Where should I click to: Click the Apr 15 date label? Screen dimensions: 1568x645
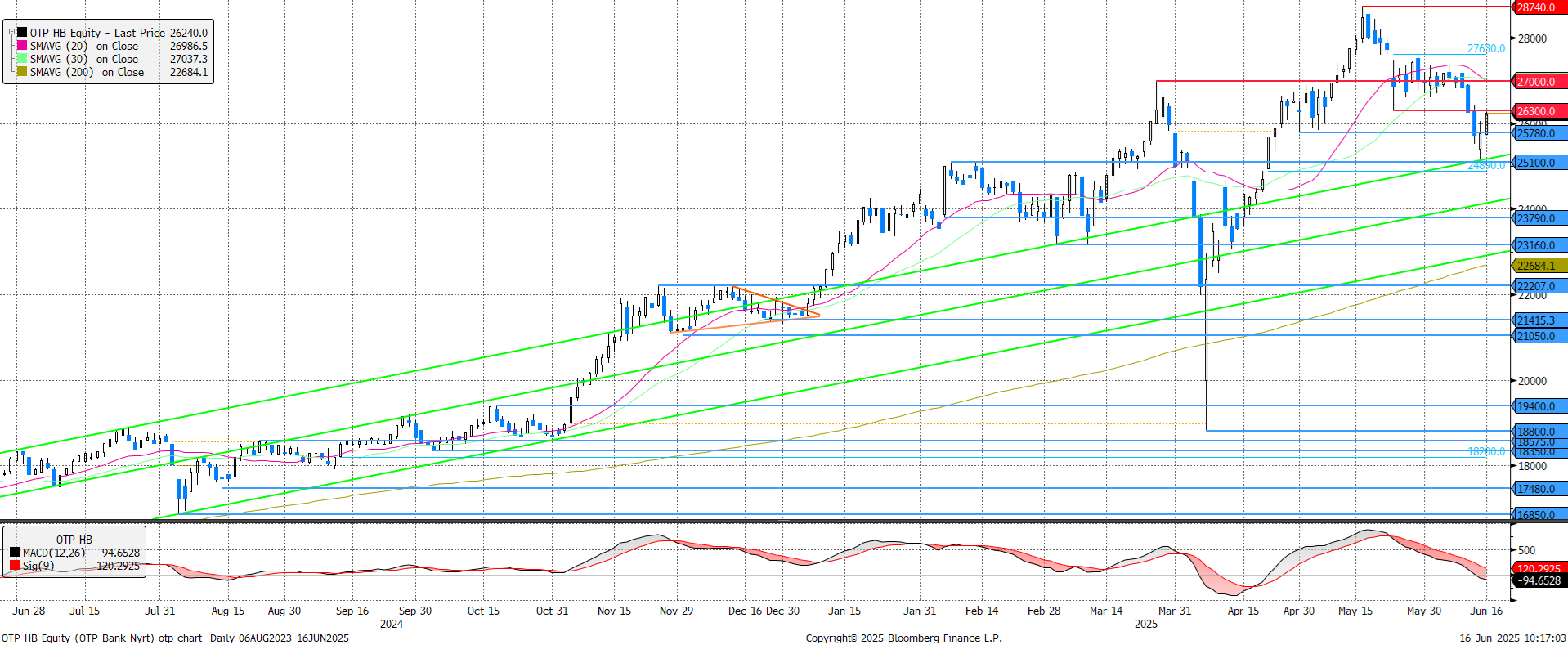pyautogui.click(x=1243, y=611)
